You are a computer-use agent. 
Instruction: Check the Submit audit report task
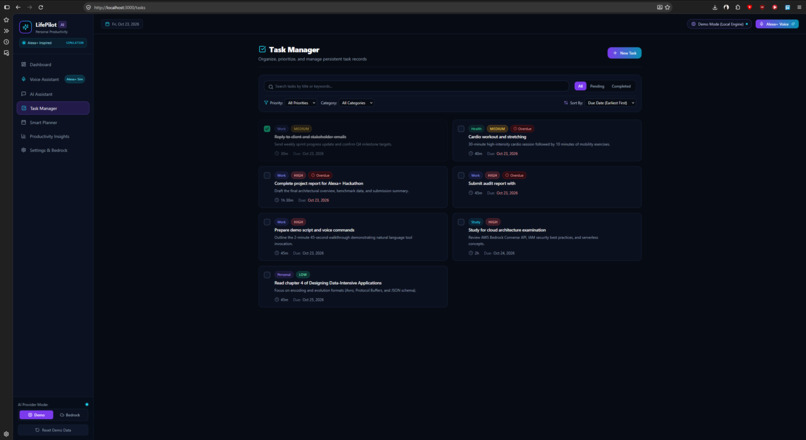tap(461, 175)
